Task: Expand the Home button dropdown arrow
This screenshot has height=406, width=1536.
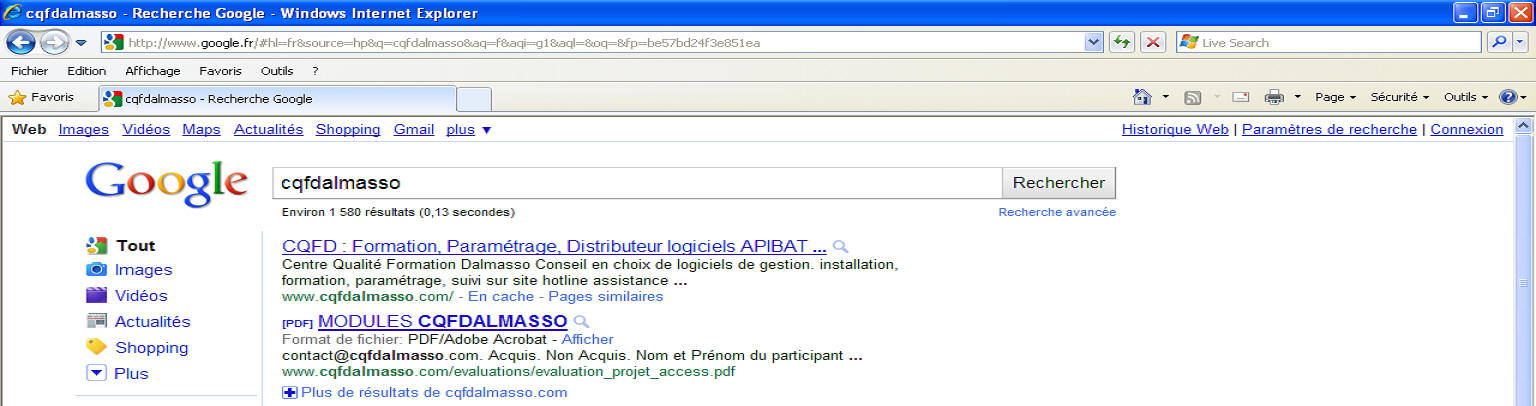Action: [x=1165, y=97]
